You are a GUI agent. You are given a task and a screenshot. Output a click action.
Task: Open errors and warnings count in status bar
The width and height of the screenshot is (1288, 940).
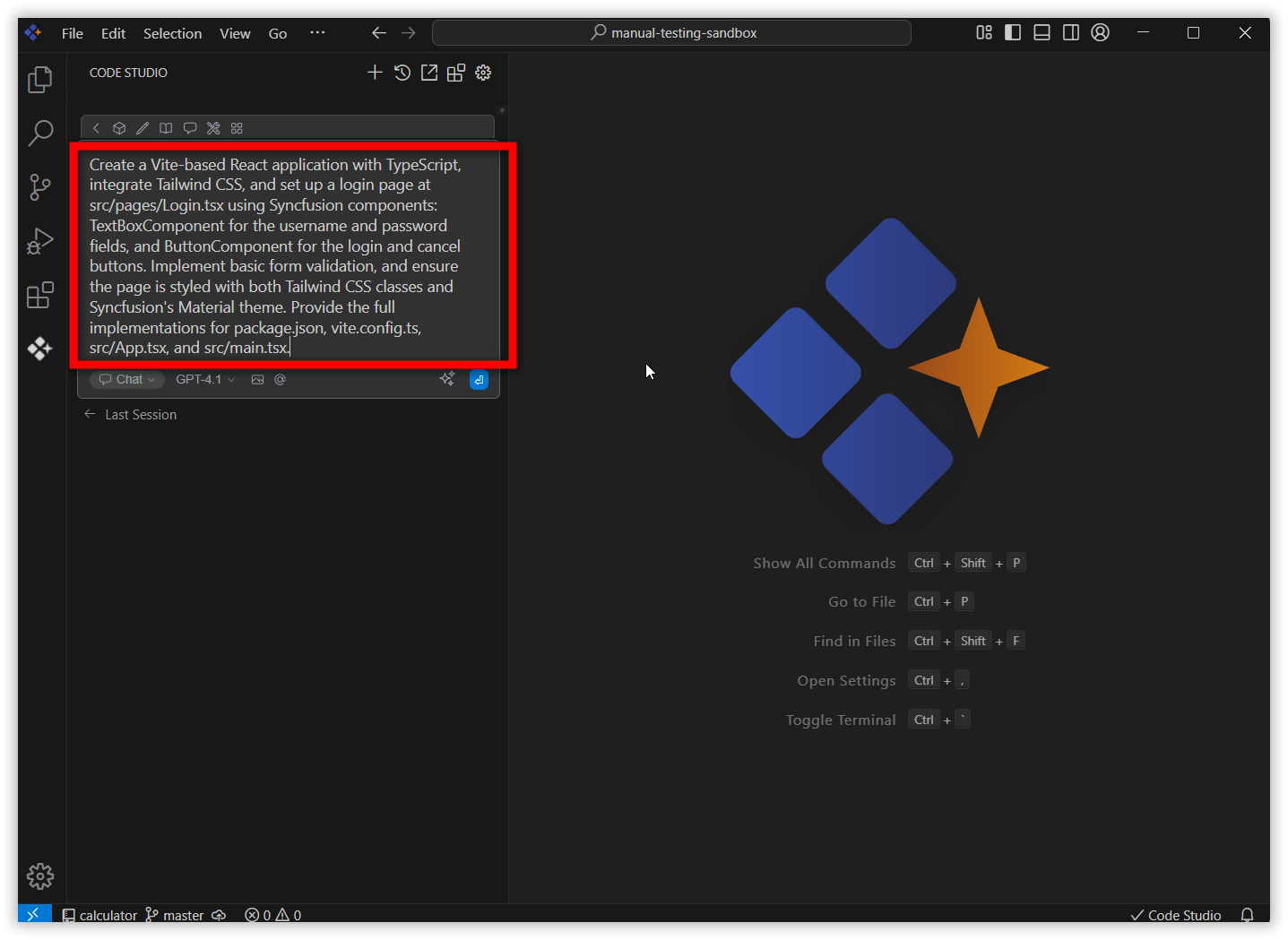click(273, 915)
